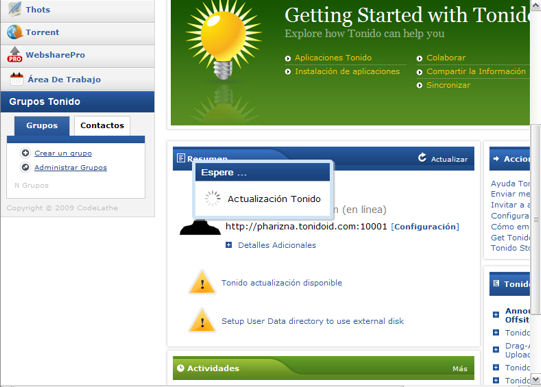
Task: Click the Torrent globe icon
Action: pyautogui.click(x=14, y=32)
